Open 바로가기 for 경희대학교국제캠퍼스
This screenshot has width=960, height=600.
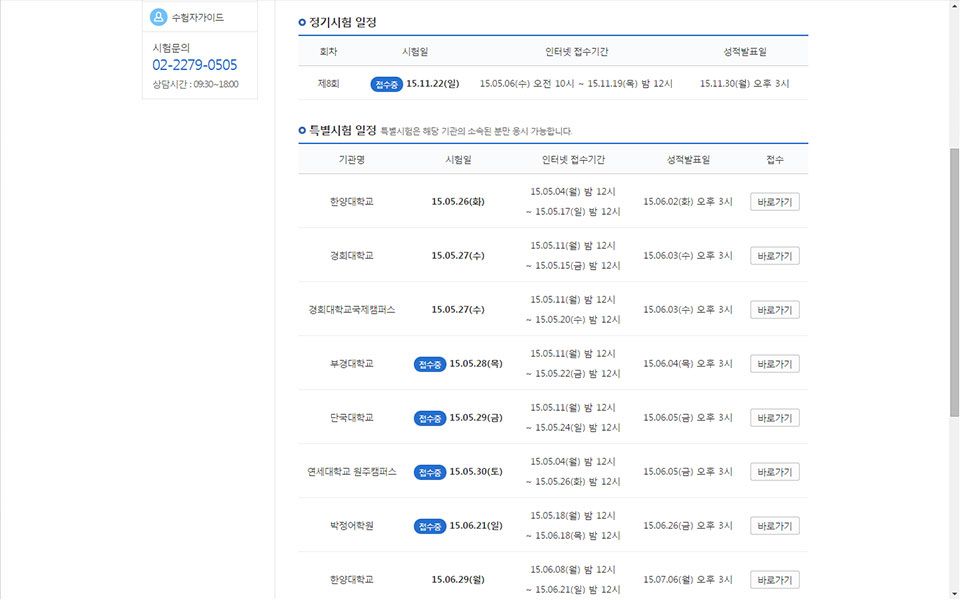tap(774, 310)
